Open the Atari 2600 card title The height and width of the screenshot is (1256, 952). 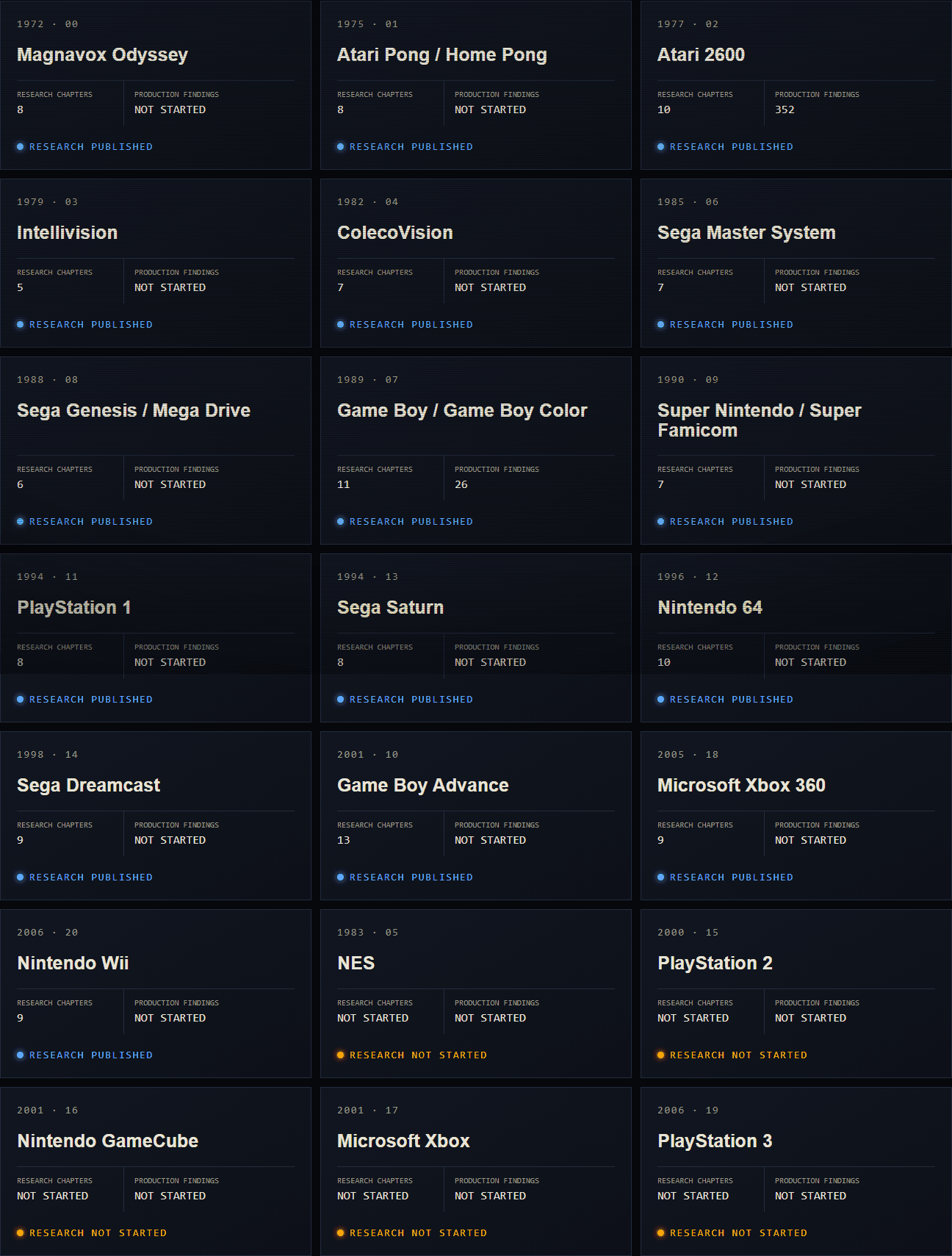point(701,55)
